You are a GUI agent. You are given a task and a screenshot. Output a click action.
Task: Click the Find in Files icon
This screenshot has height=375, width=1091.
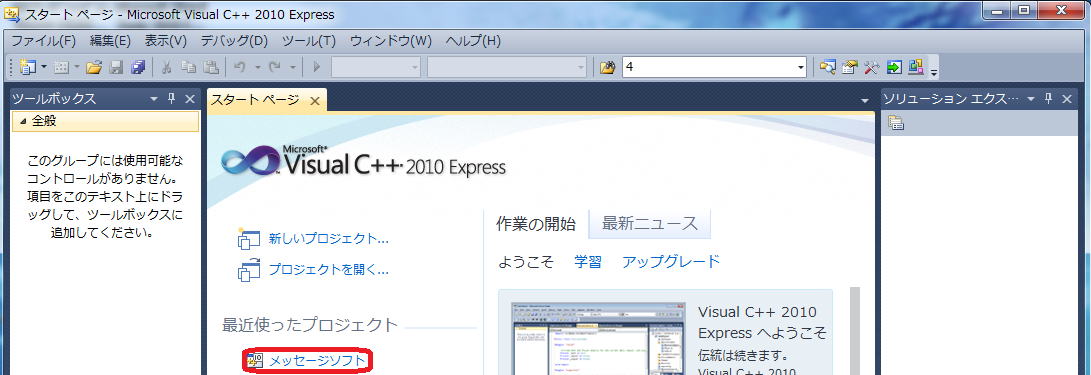click(x=607, y=67)
